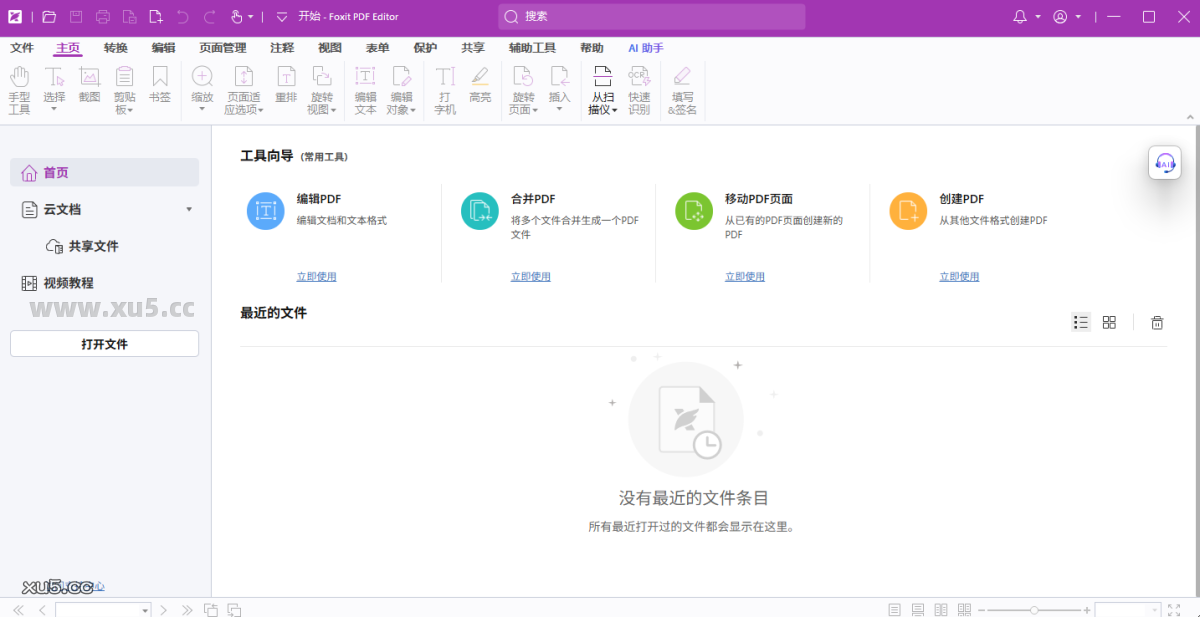Viewport: 1200px width, 617px height.
Task: Open the 云文档 expander arrow
Action: [188, 209]
